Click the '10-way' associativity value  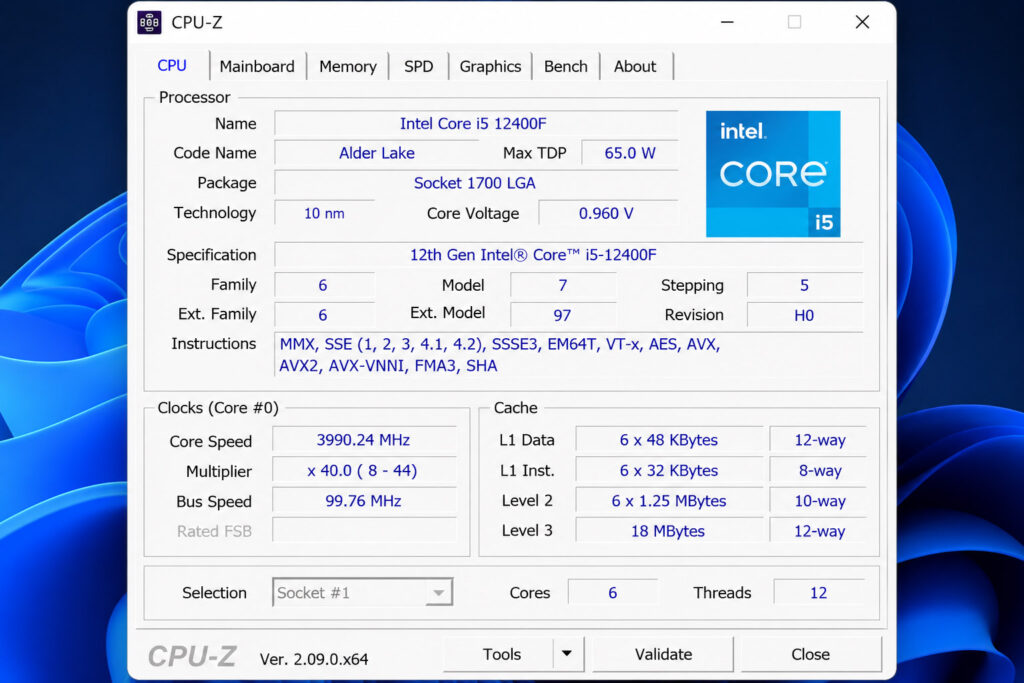click(819, 501)
